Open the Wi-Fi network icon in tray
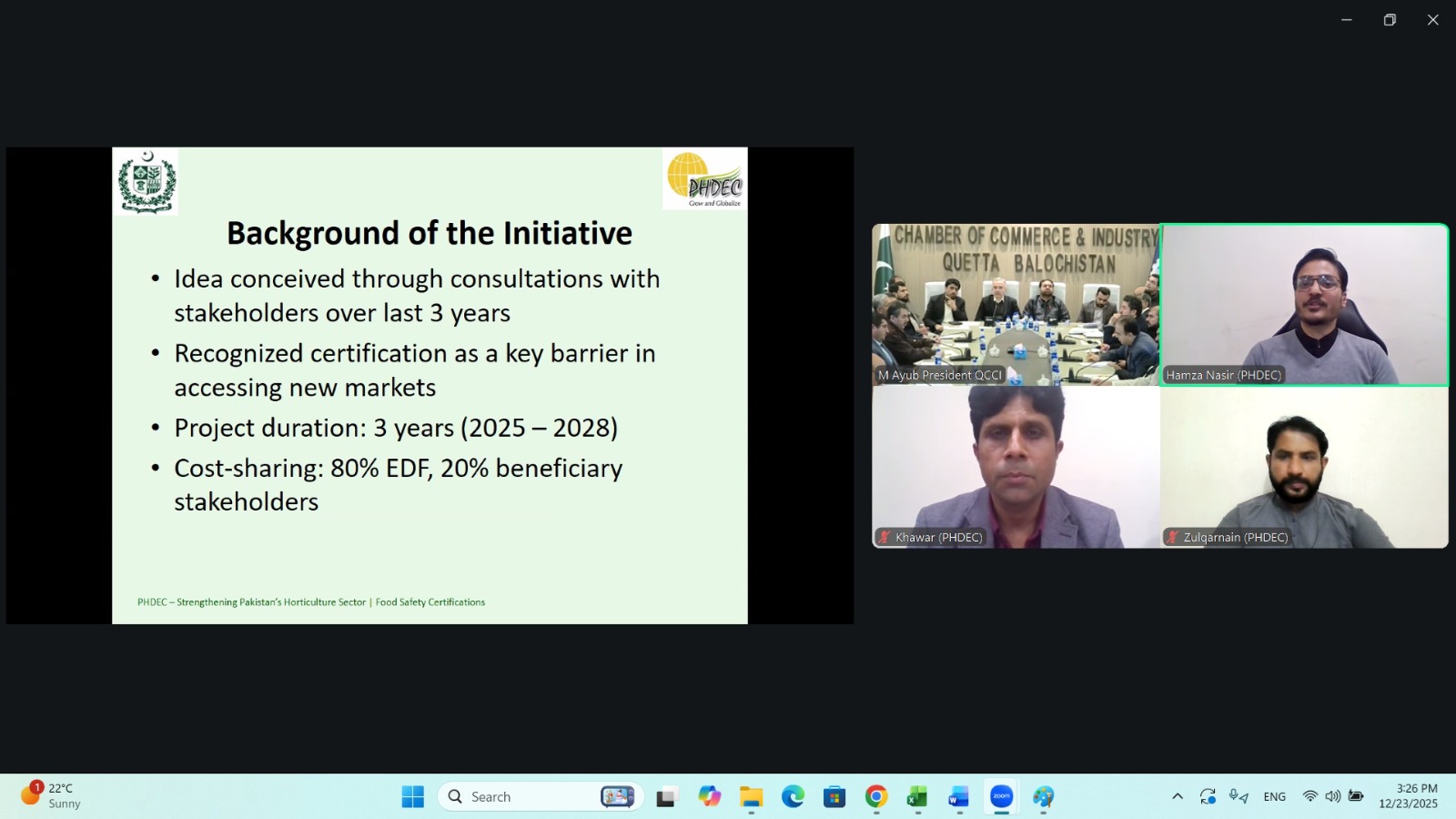Screen dimensions: 1456x819 point(1309,796)
